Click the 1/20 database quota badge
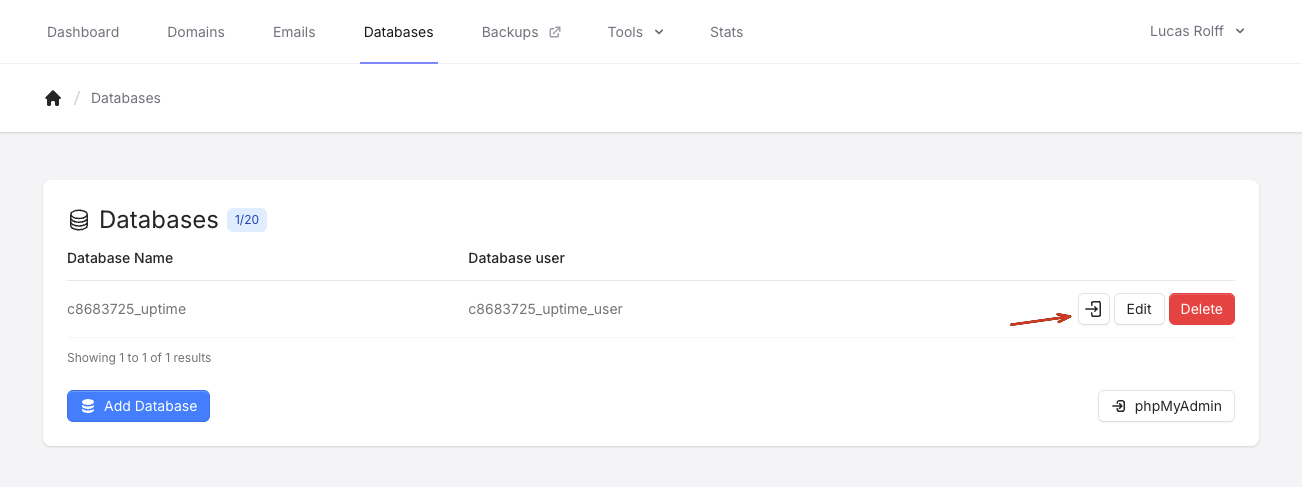 tap(247, 220)
